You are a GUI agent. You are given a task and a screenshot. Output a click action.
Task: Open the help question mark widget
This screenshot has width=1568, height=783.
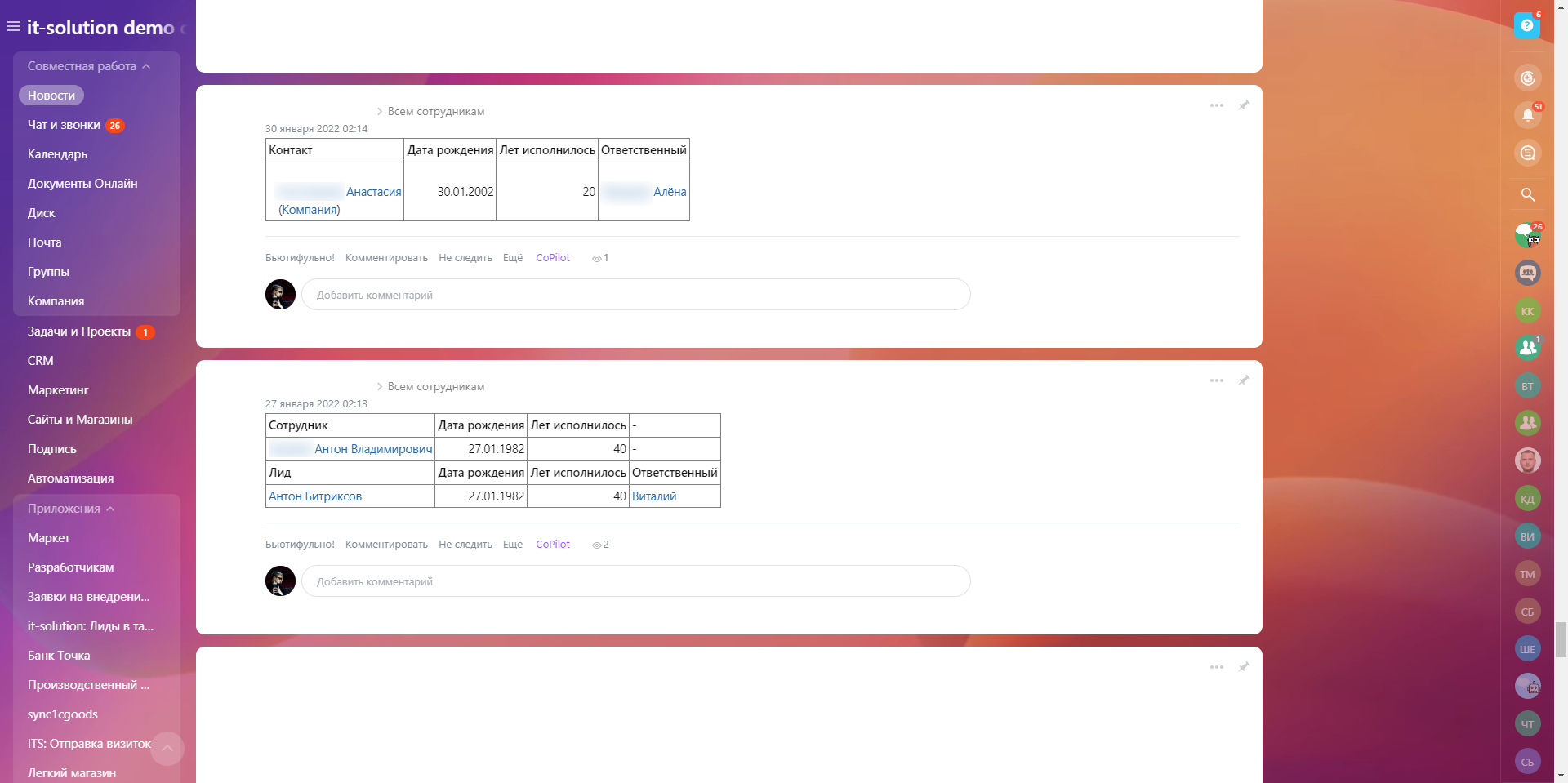click(1527, 25)
